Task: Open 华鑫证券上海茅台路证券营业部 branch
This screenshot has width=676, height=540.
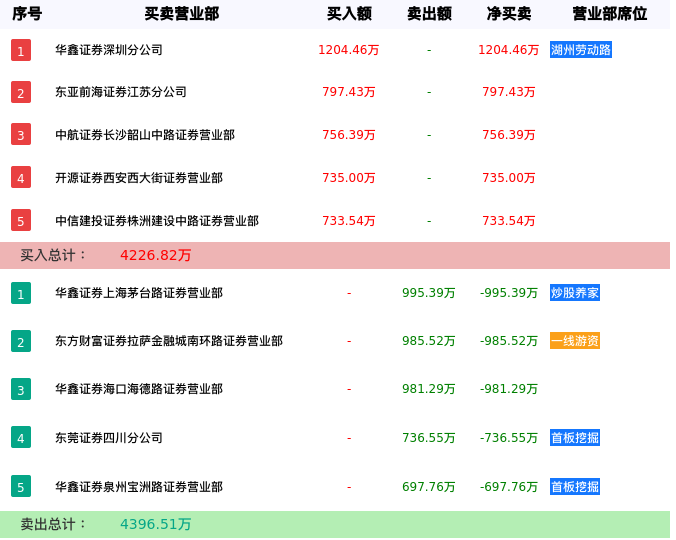Action: pyautogui.click(x=139, y=293)
